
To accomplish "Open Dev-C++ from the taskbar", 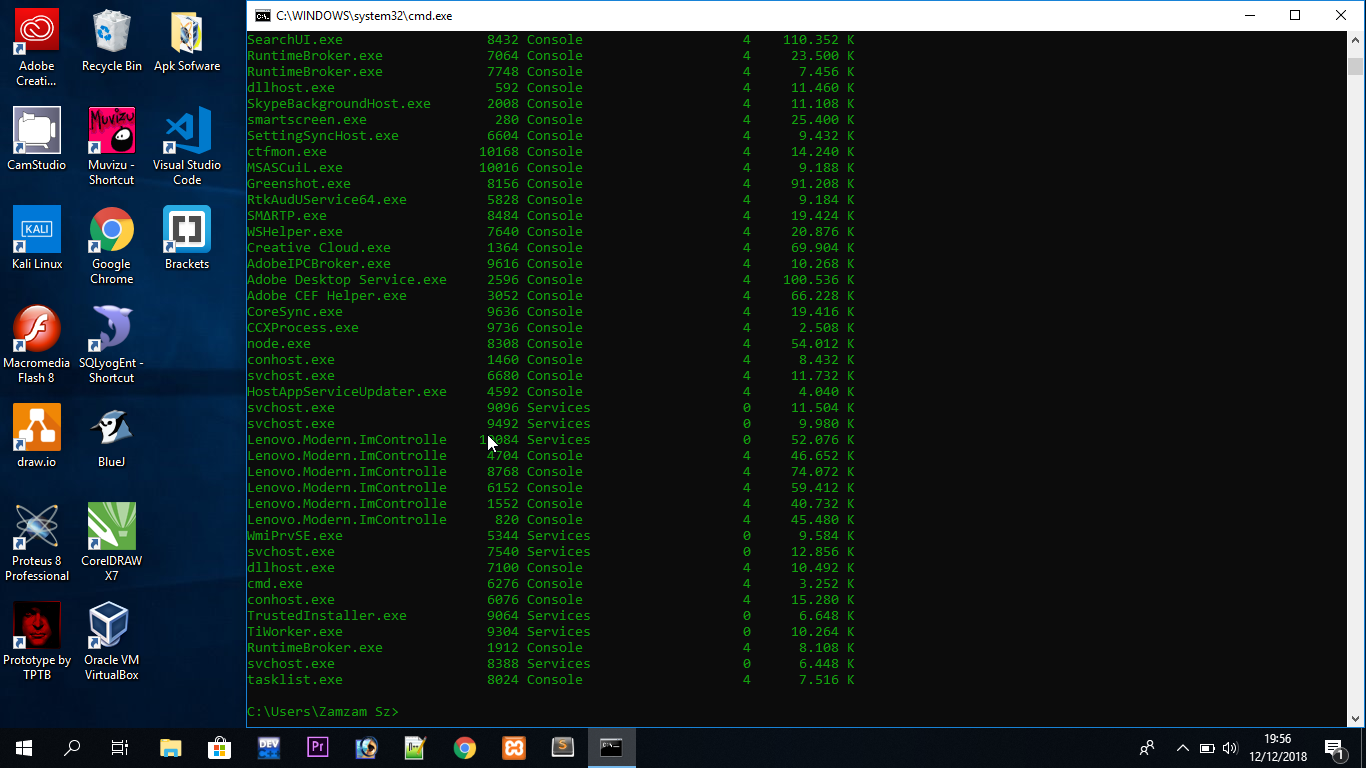I will (x=269, y=747).
